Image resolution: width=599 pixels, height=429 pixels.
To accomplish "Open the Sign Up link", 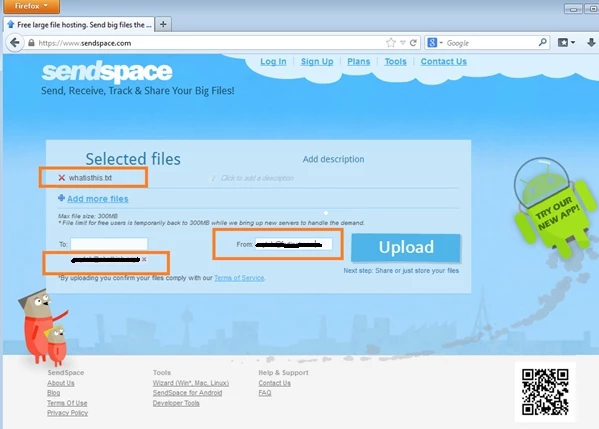I will click(x=317, y=62).
